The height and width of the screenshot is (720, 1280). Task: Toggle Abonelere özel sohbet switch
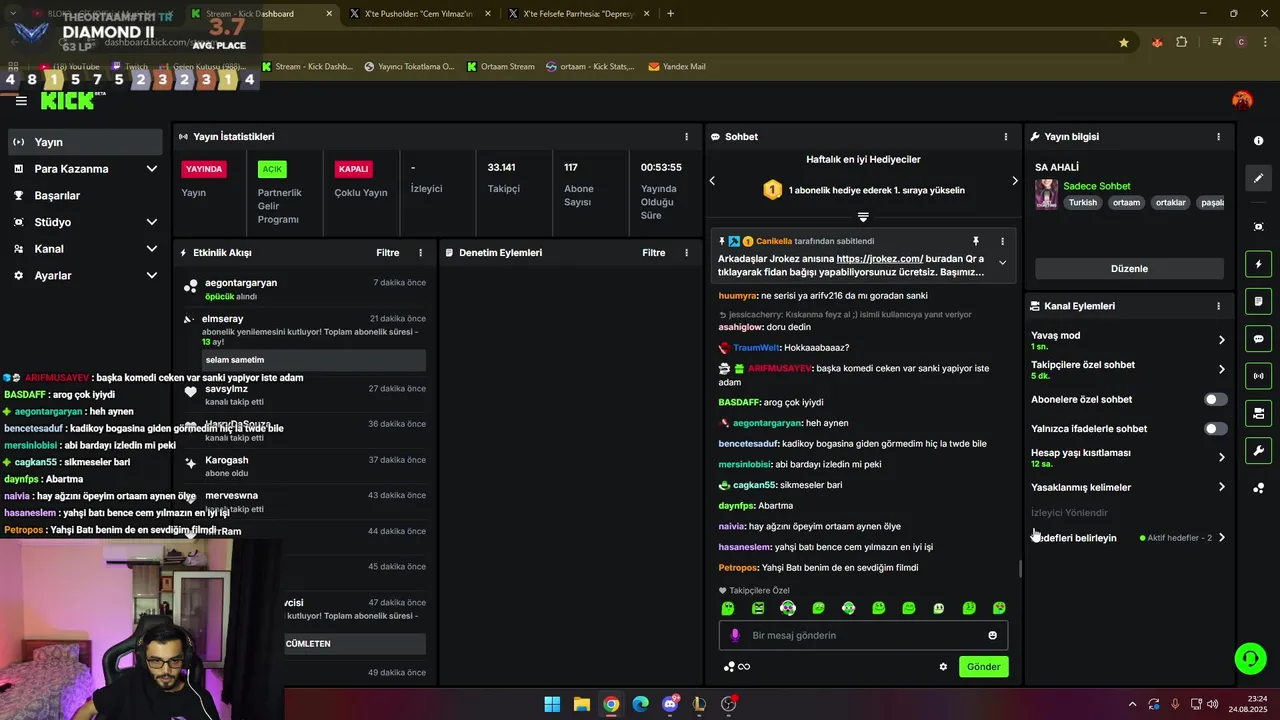pyautogui.click(x=1215, y=399)
